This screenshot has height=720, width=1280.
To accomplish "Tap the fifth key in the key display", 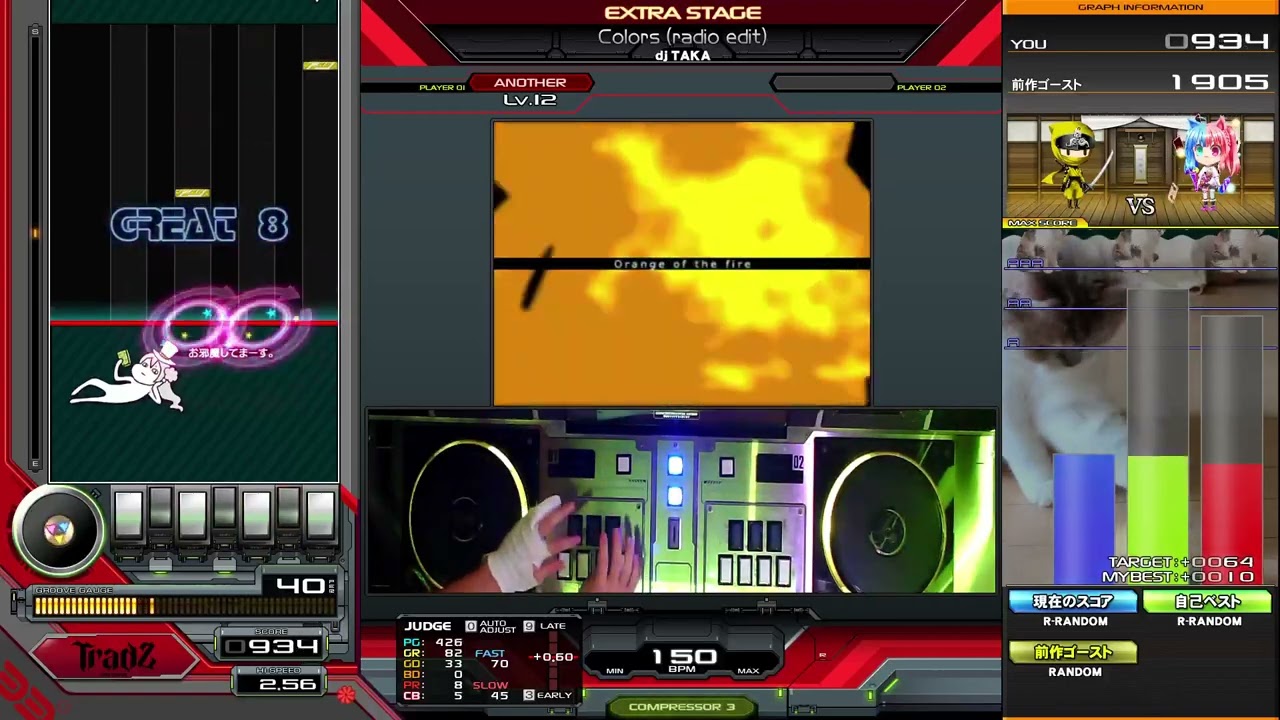I will (x=256, y=514).
